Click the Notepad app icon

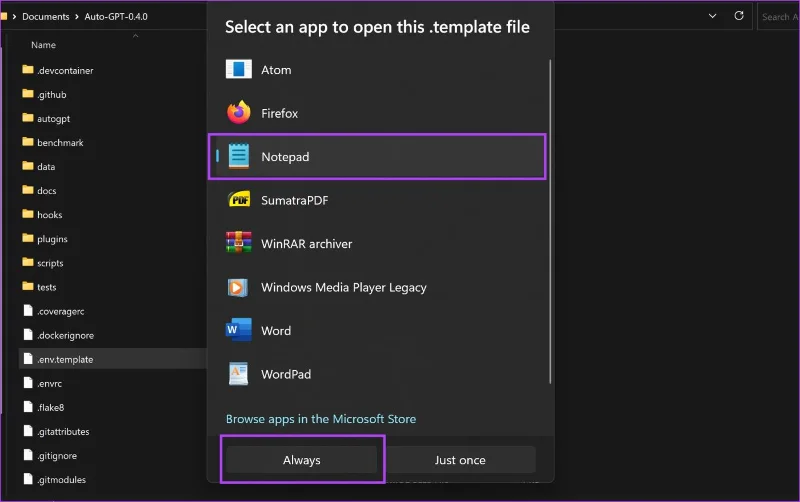point(239,156)
